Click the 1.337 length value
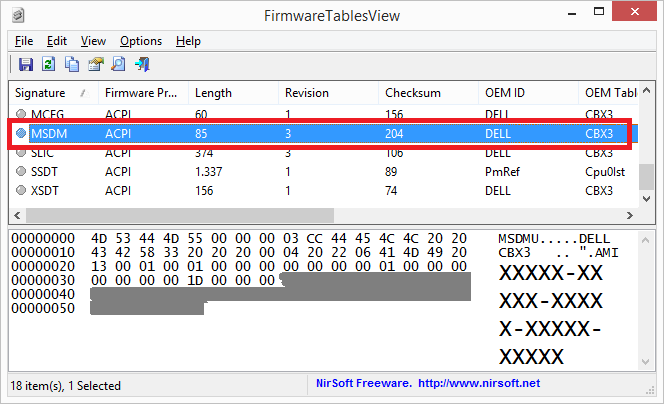 (208, 172)
